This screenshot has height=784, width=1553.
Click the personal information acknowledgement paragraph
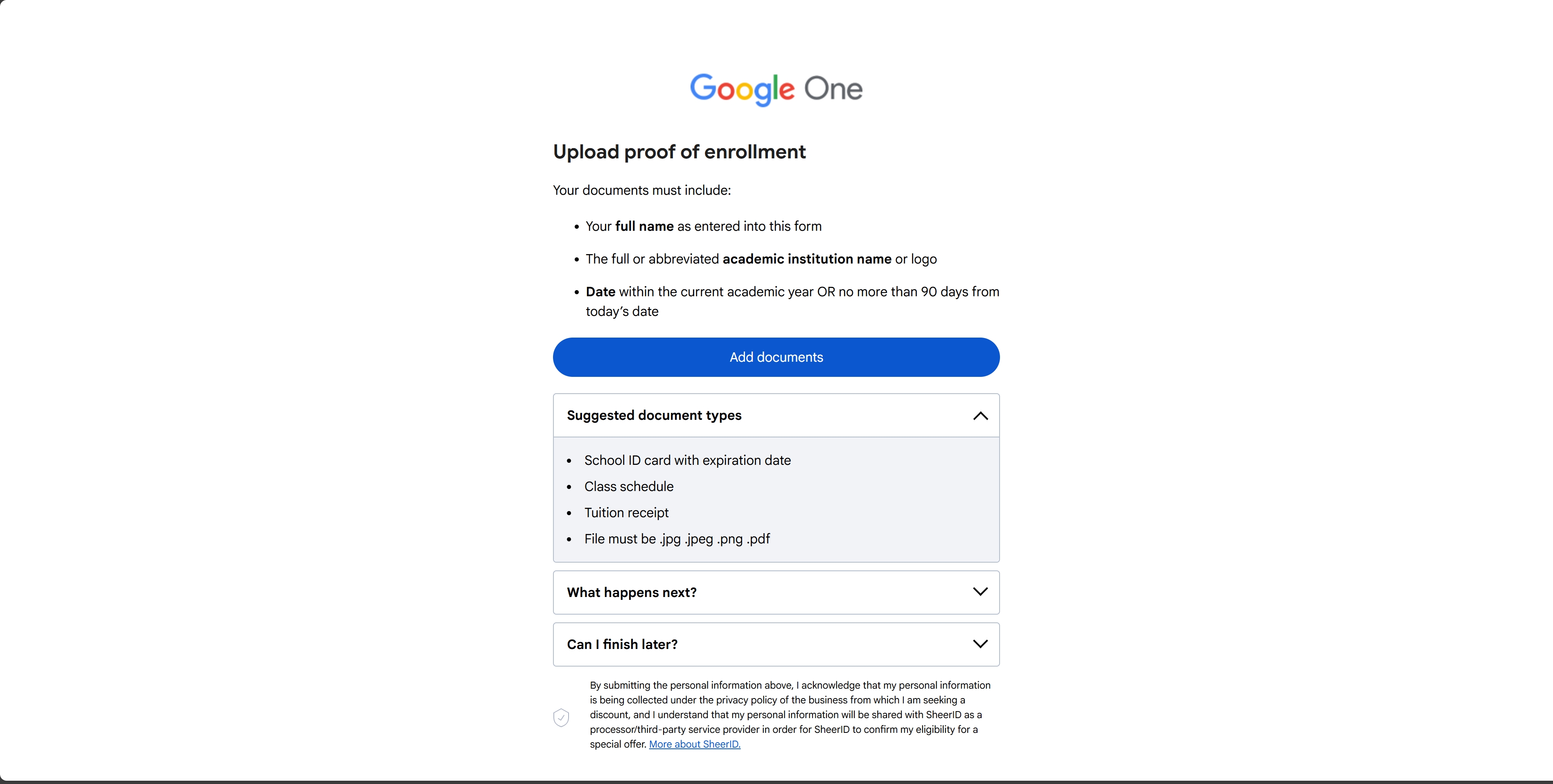click(790, 715)
